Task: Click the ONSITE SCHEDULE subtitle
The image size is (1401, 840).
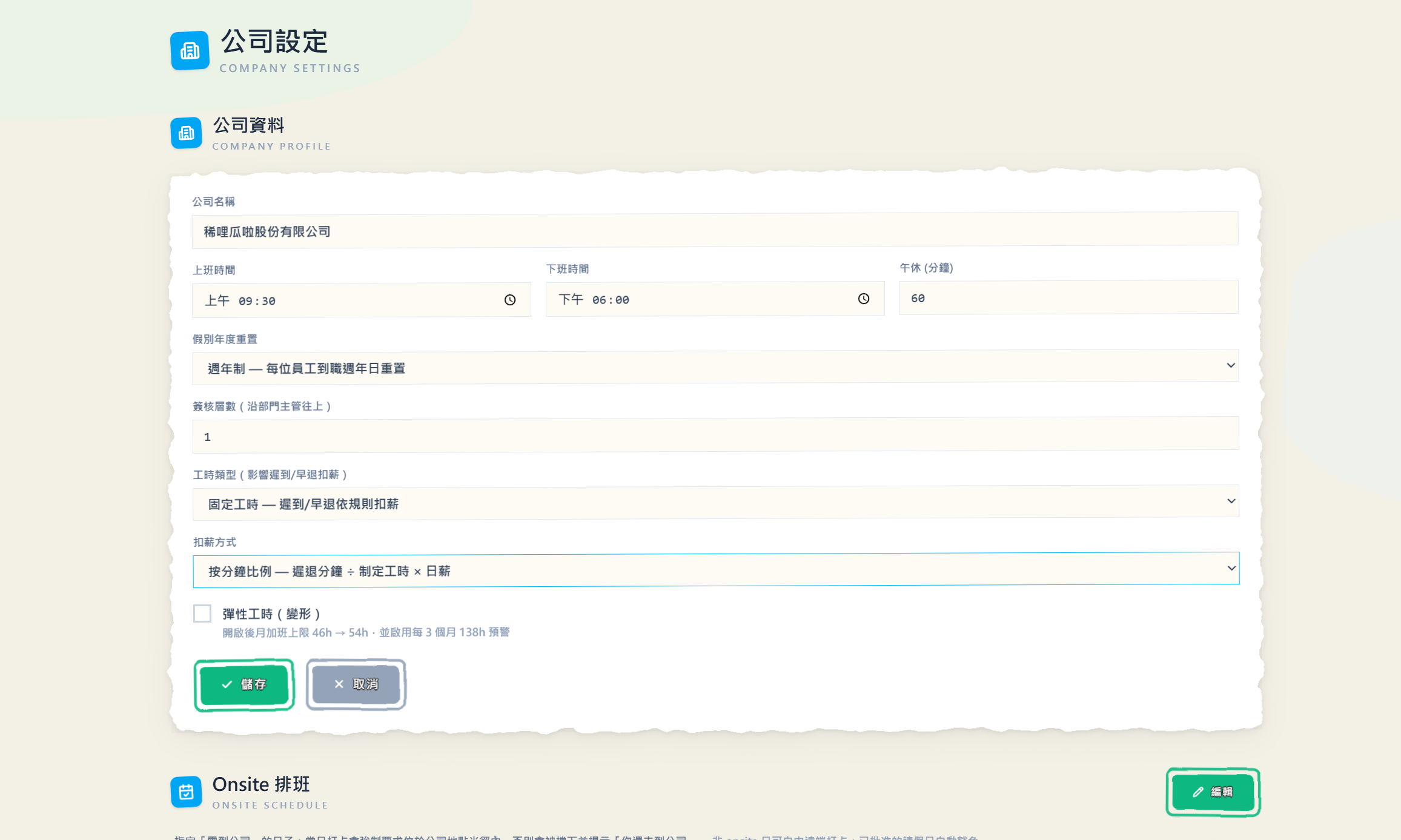Action: 270,805
